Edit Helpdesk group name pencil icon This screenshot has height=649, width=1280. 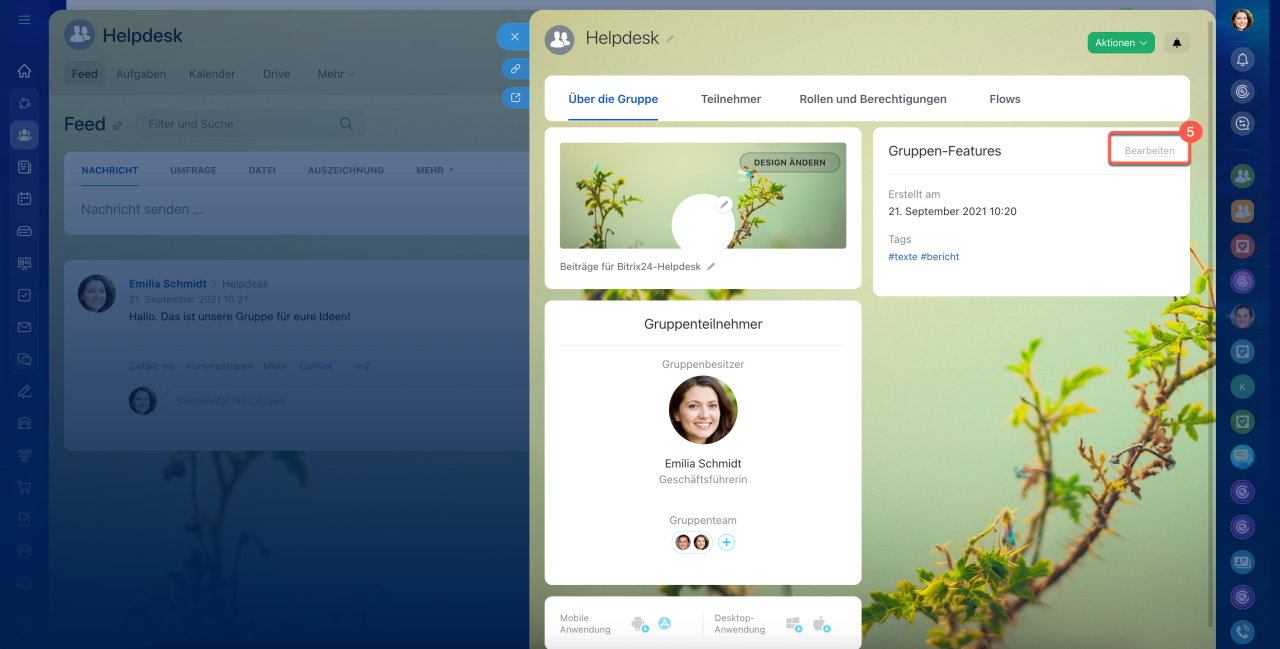point(671,39)
